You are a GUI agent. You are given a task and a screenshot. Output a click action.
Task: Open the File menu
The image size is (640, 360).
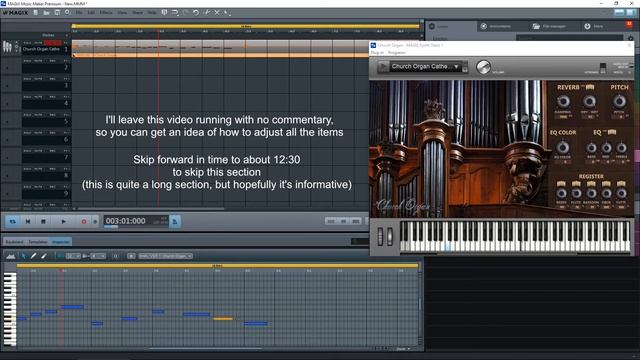click(x=79, y=13)
